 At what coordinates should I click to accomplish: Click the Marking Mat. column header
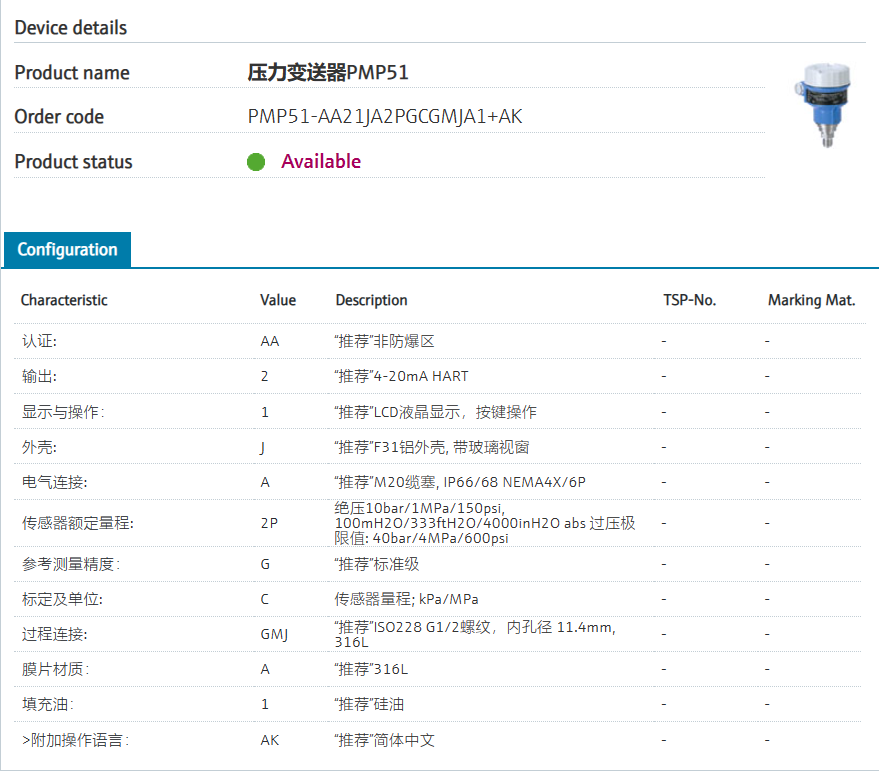[811, 300]
